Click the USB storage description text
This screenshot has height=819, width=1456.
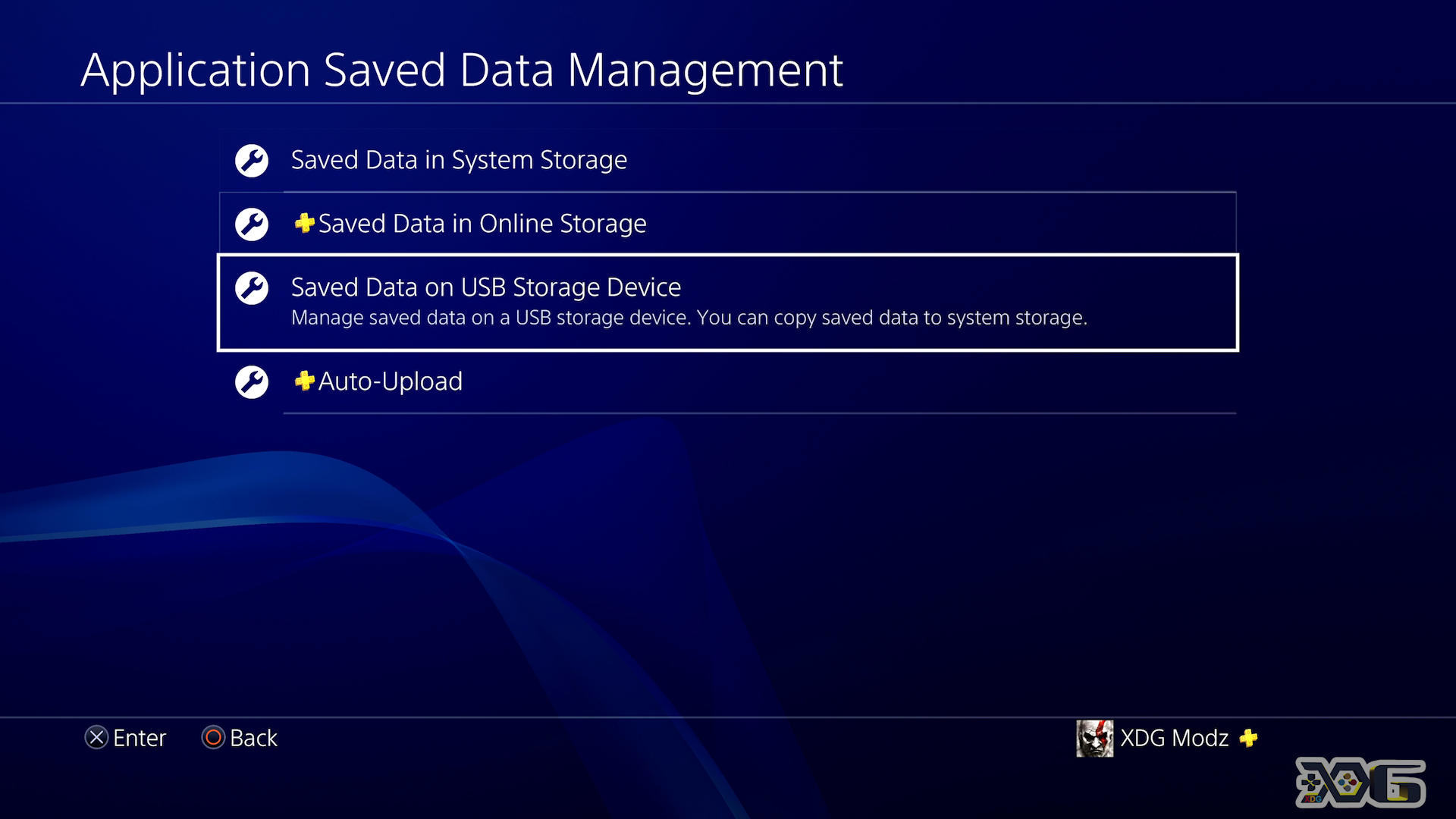coord(689,318)
